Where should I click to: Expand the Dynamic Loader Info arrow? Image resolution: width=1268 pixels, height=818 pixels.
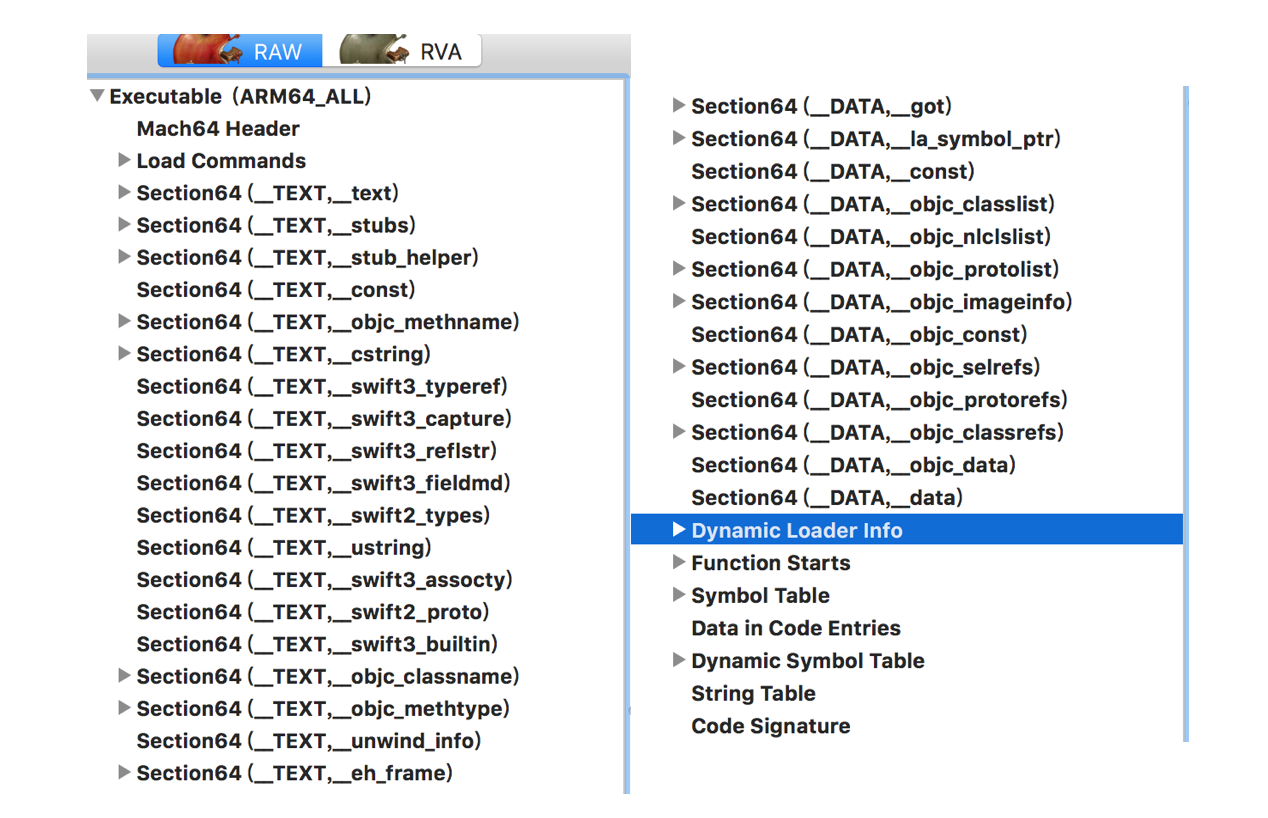point(679,530)
